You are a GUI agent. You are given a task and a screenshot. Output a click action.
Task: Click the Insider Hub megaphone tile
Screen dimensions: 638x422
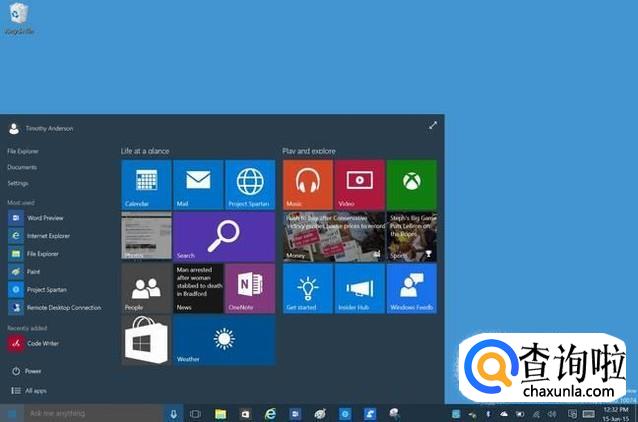(x=359, y=288)
